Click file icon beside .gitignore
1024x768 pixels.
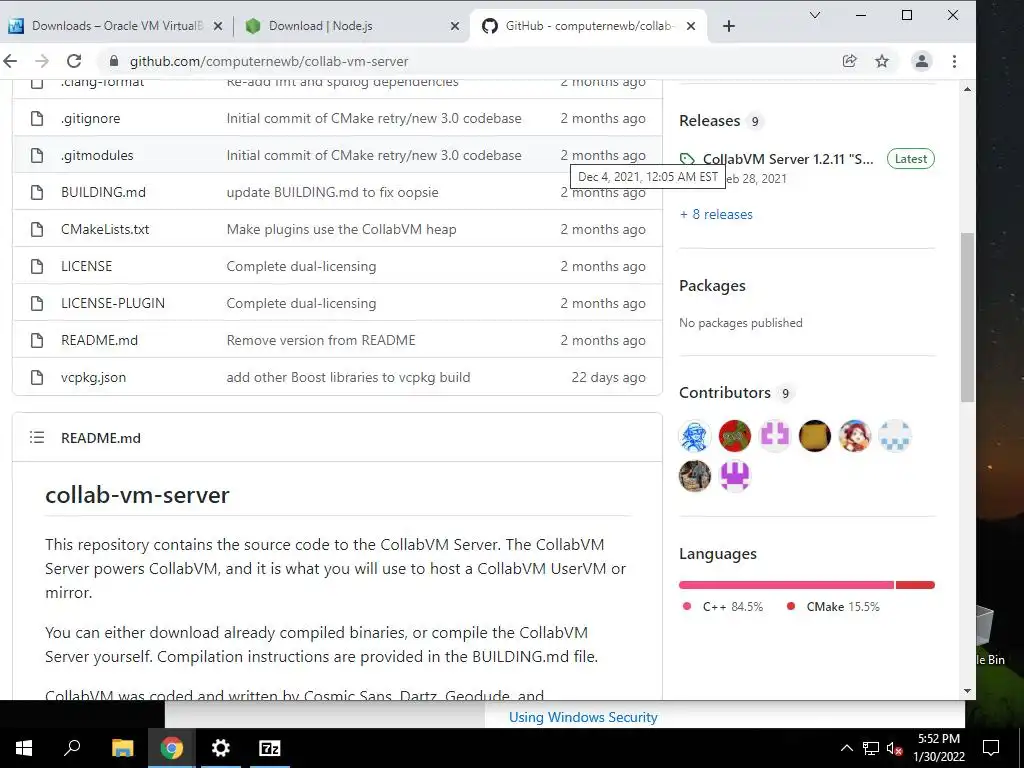pos(37,118)
